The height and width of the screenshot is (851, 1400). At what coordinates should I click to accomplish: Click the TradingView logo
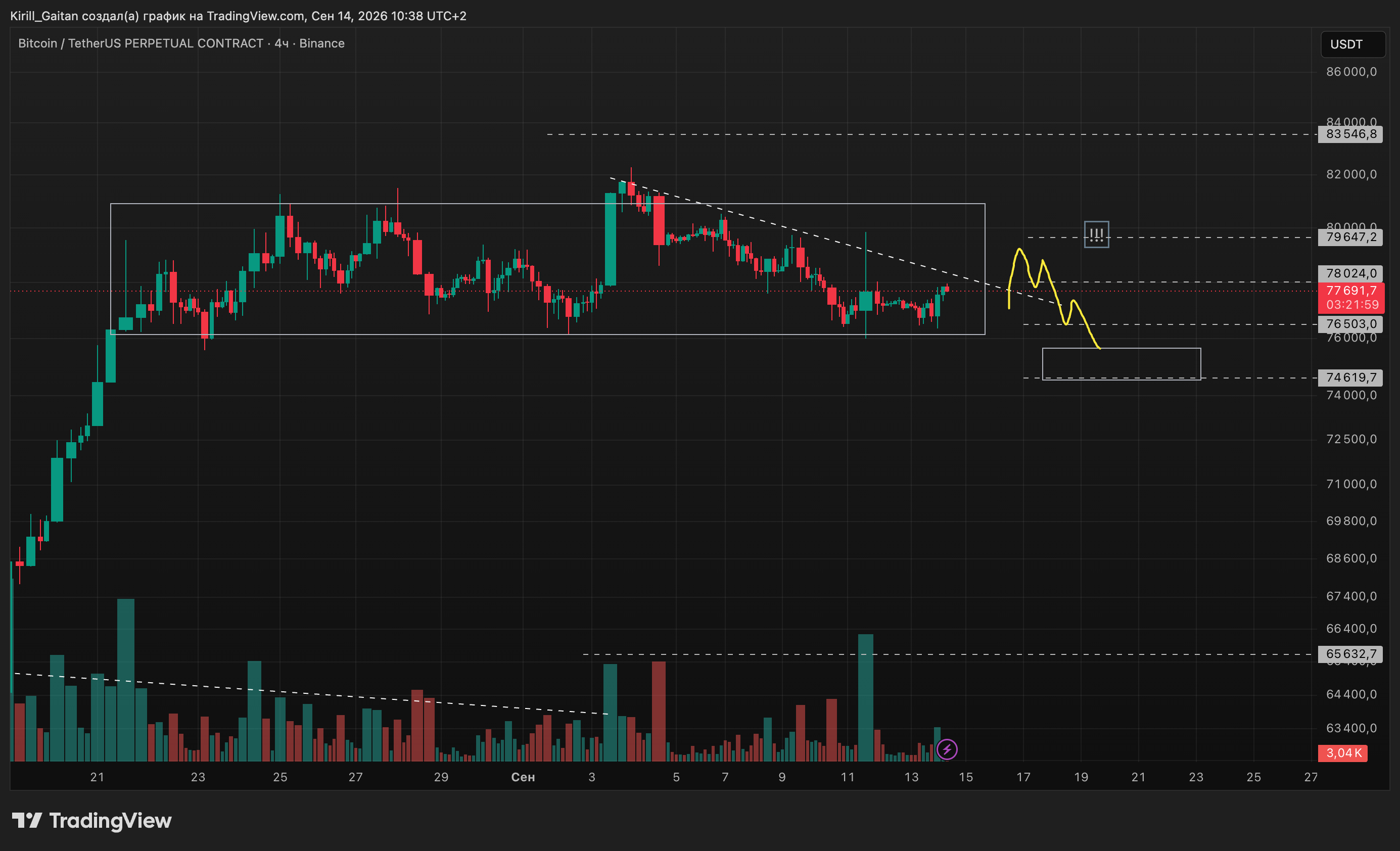point(92,820)
